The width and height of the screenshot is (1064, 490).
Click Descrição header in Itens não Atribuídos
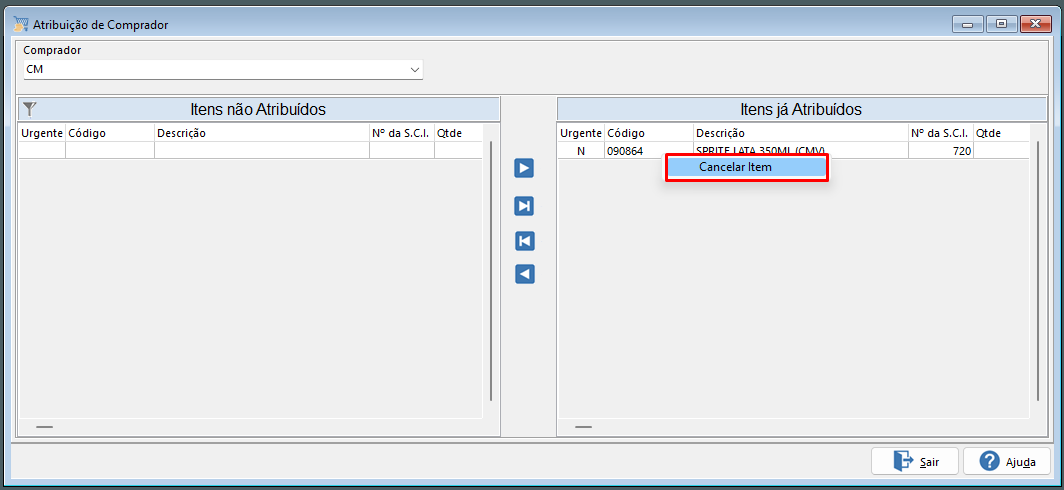coord(262,133)
